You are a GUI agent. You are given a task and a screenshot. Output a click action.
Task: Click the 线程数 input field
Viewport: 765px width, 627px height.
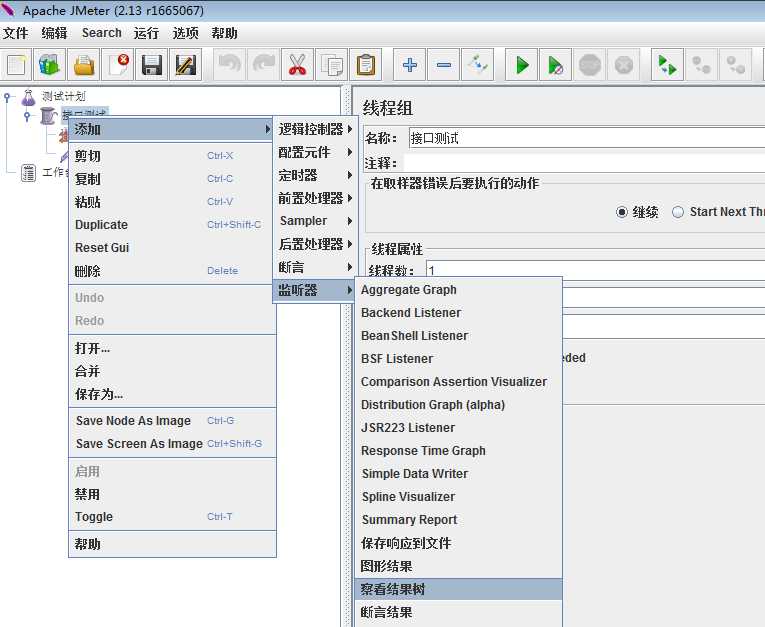pyautogui.click(x=595, y=270)
